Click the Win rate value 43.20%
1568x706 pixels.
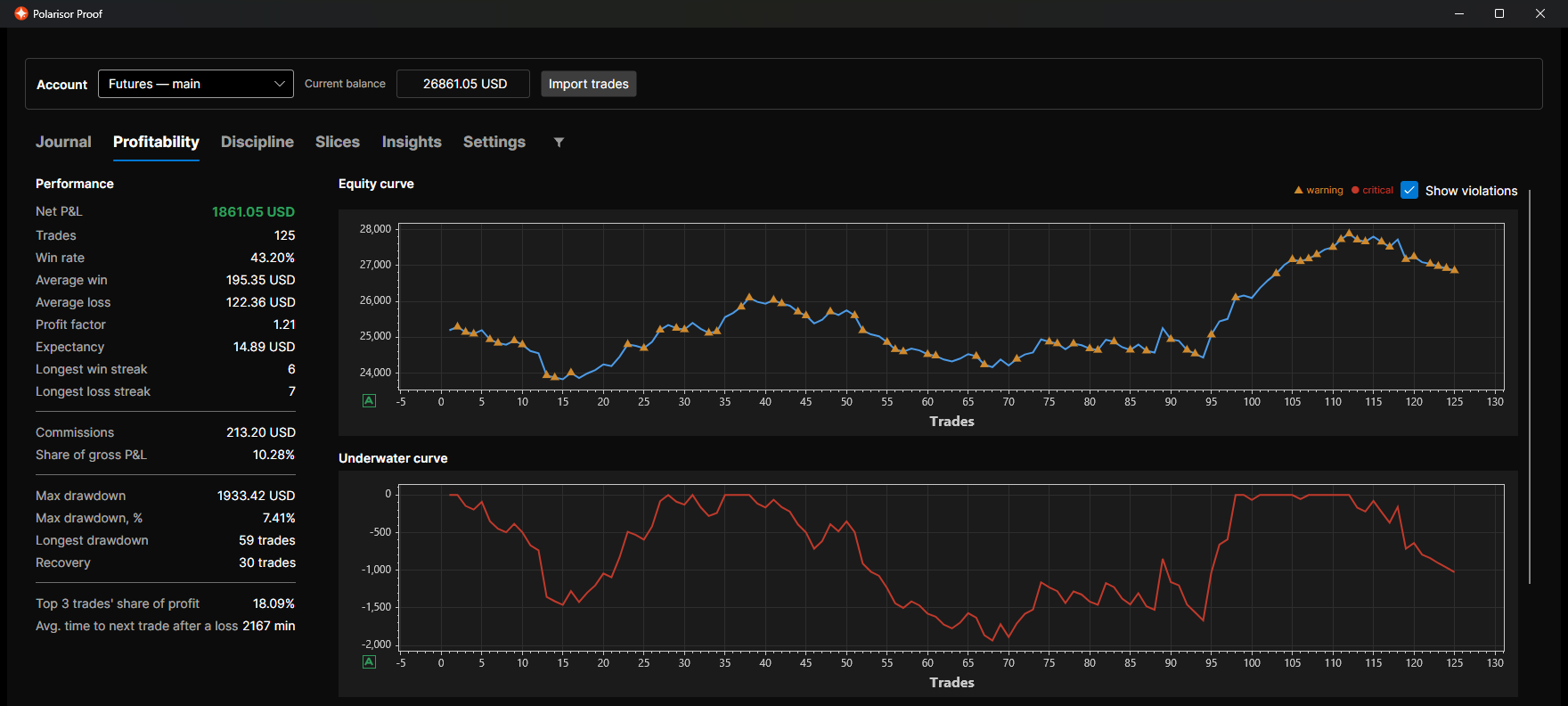click(273, 258)
